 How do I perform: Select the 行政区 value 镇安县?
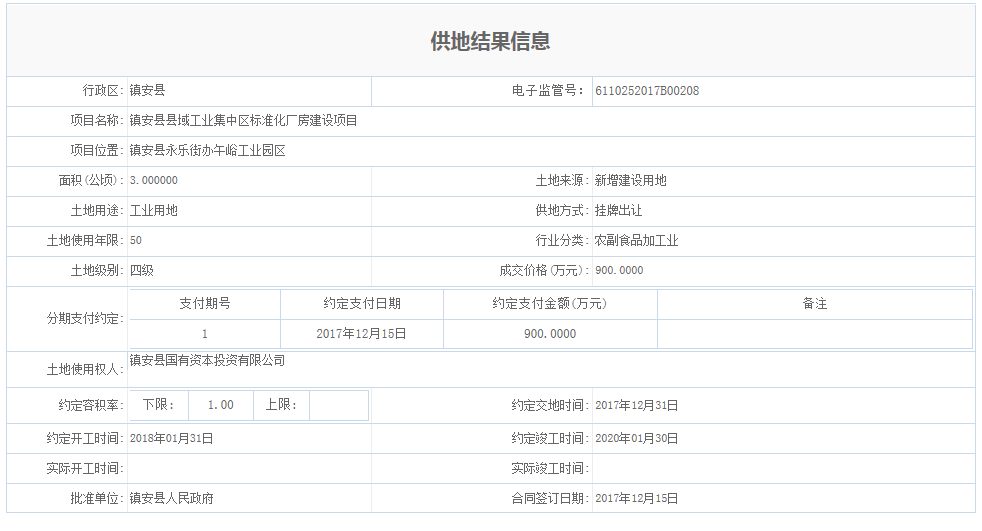147,90
